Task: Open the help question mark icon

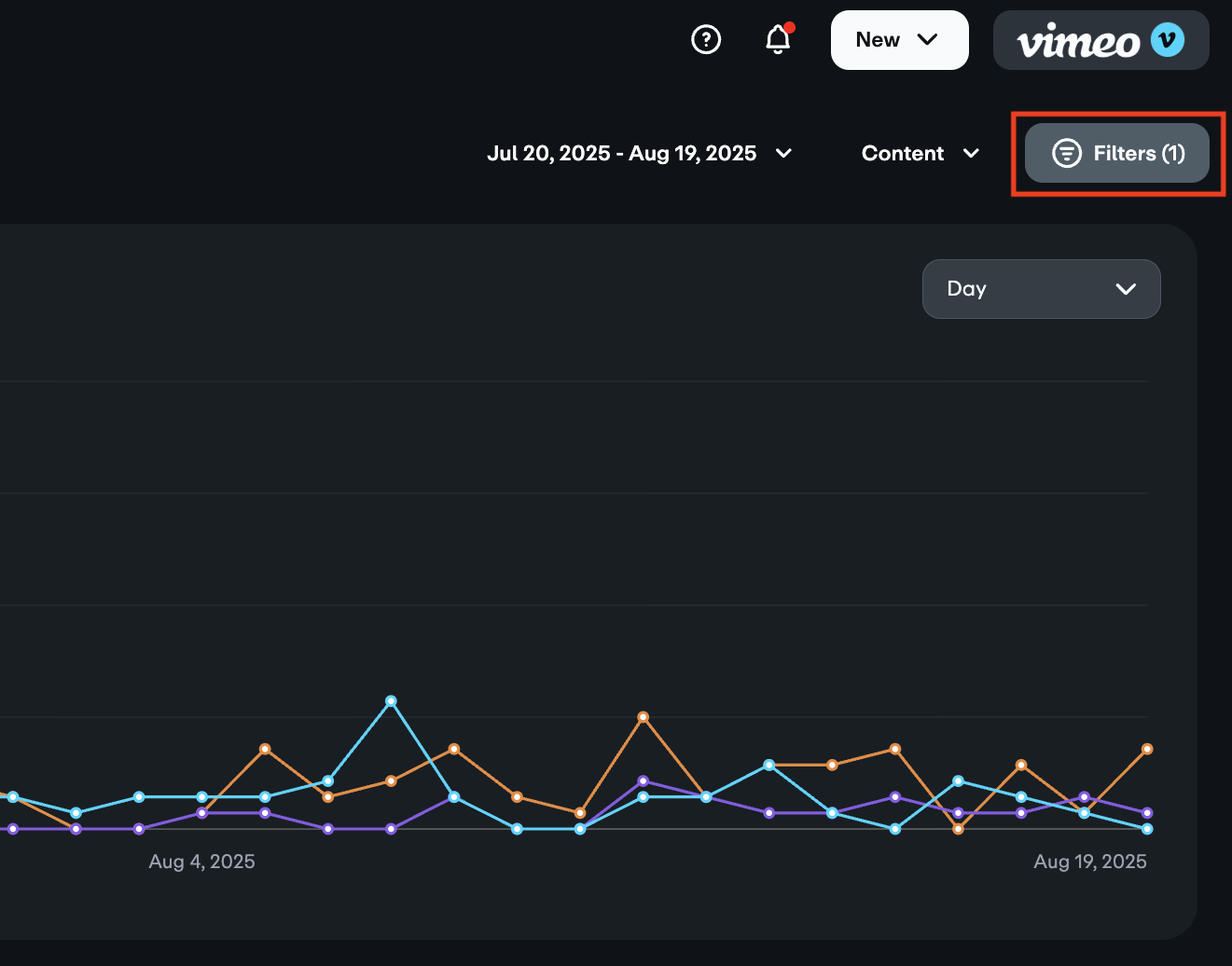Action: (706, 40)
